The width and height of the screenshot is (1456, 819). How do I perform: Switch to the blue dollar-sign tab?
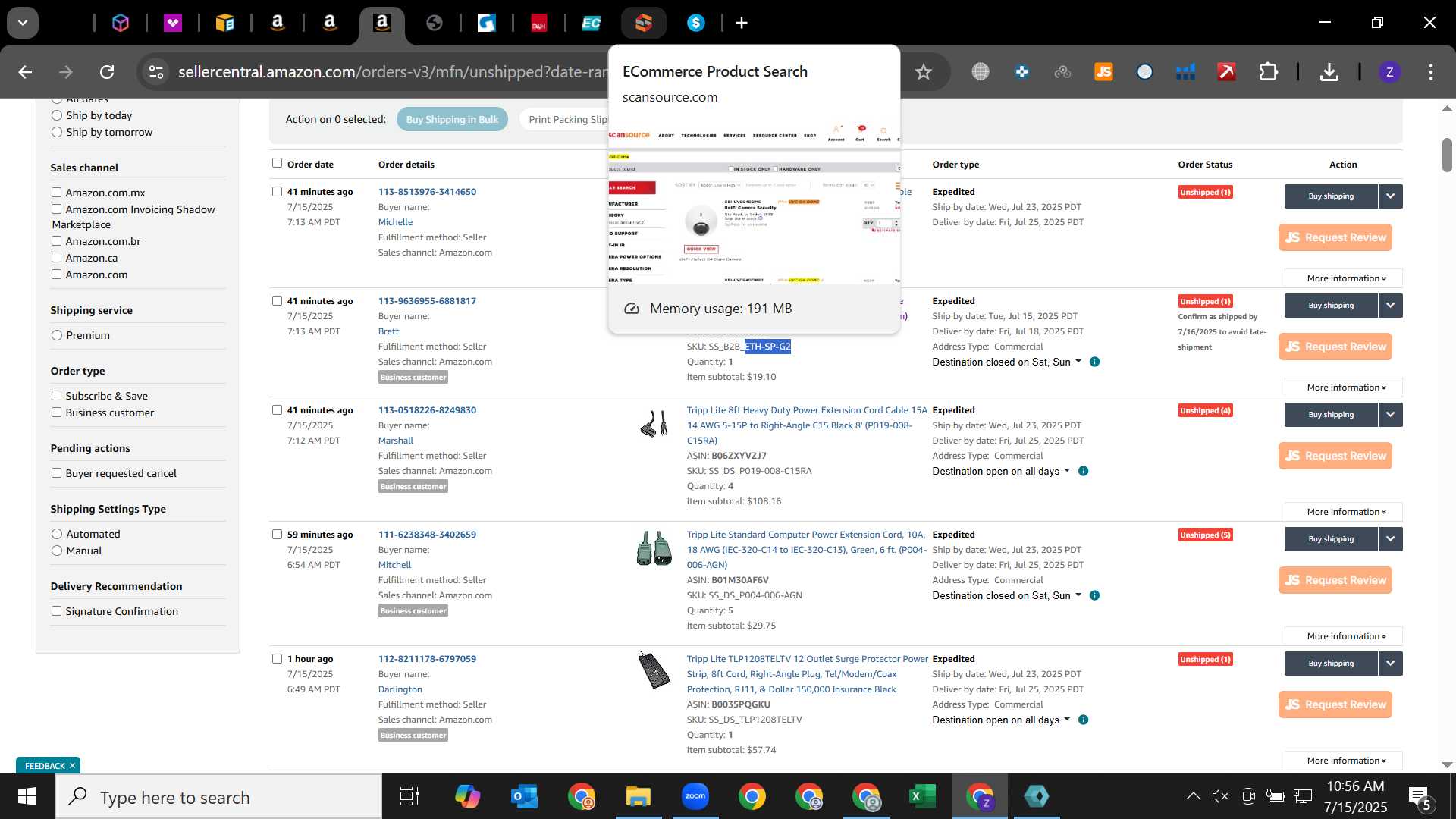695,23
